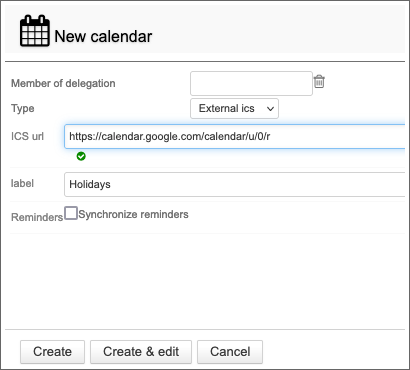
Task: Click the ICS url field label
Action: click(27, 136)
